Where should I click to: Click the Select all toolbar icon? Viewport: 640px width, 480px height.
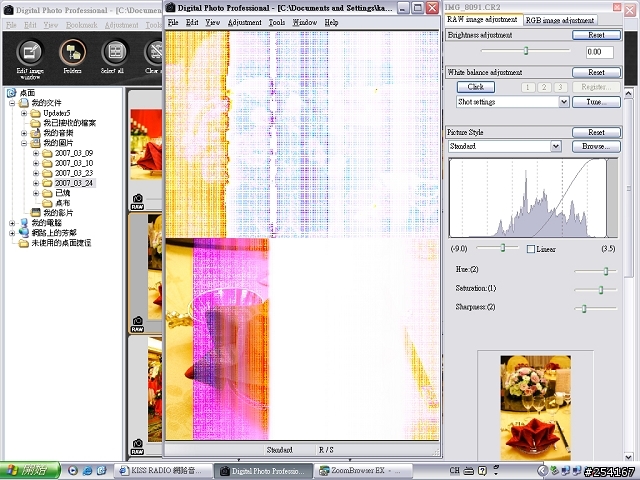pos(114,52)
